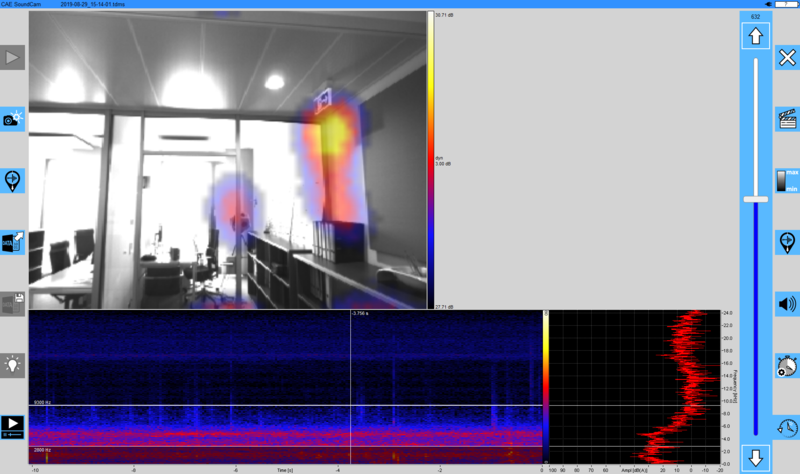Click the acoustic image color scale bar
The height and width of the screenshot is (474, 800).
tap(430, 160)
